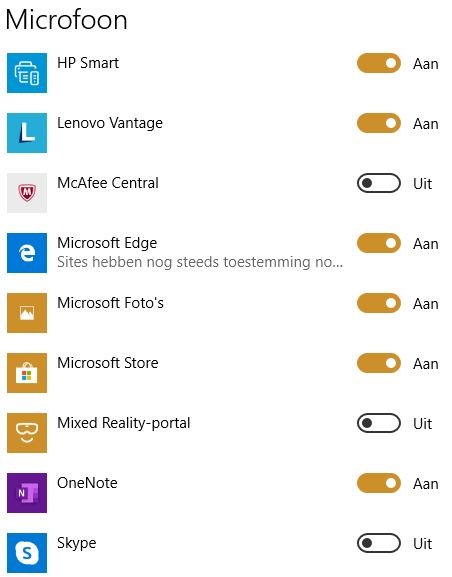Enable microphone access for McAfee Central

(x=379, y=183)
